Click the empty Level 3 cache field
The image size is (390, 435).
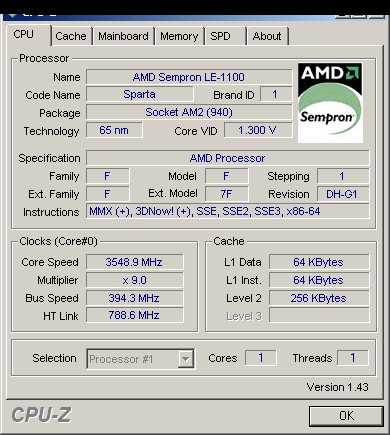click(x=319, y=315)
